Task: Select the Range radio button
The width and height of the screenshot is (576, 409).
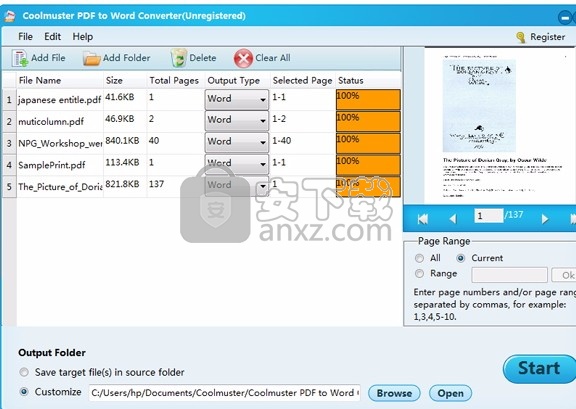Action: pos(419,273)
